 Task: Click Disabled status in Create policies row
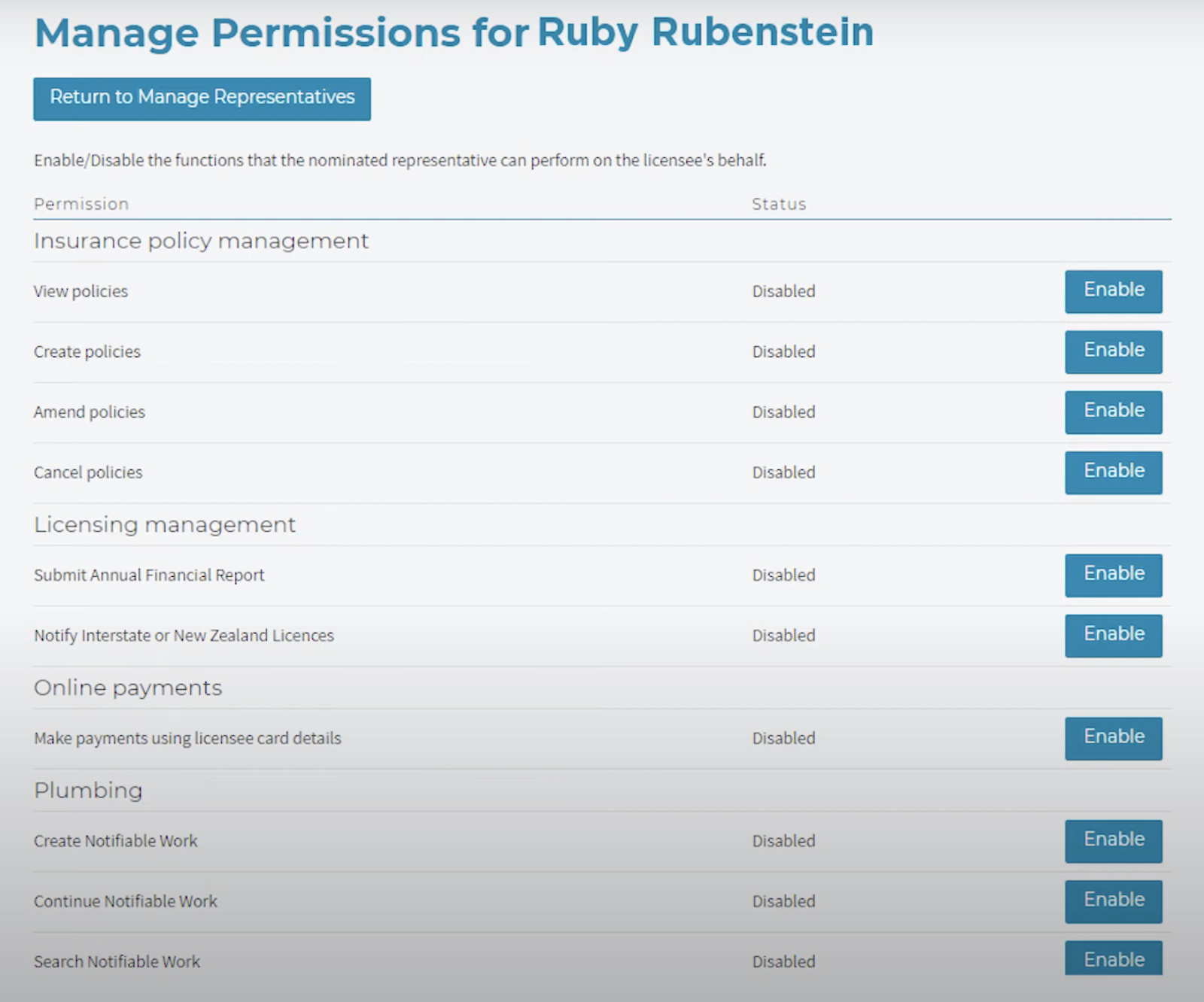tap(783, 351)
